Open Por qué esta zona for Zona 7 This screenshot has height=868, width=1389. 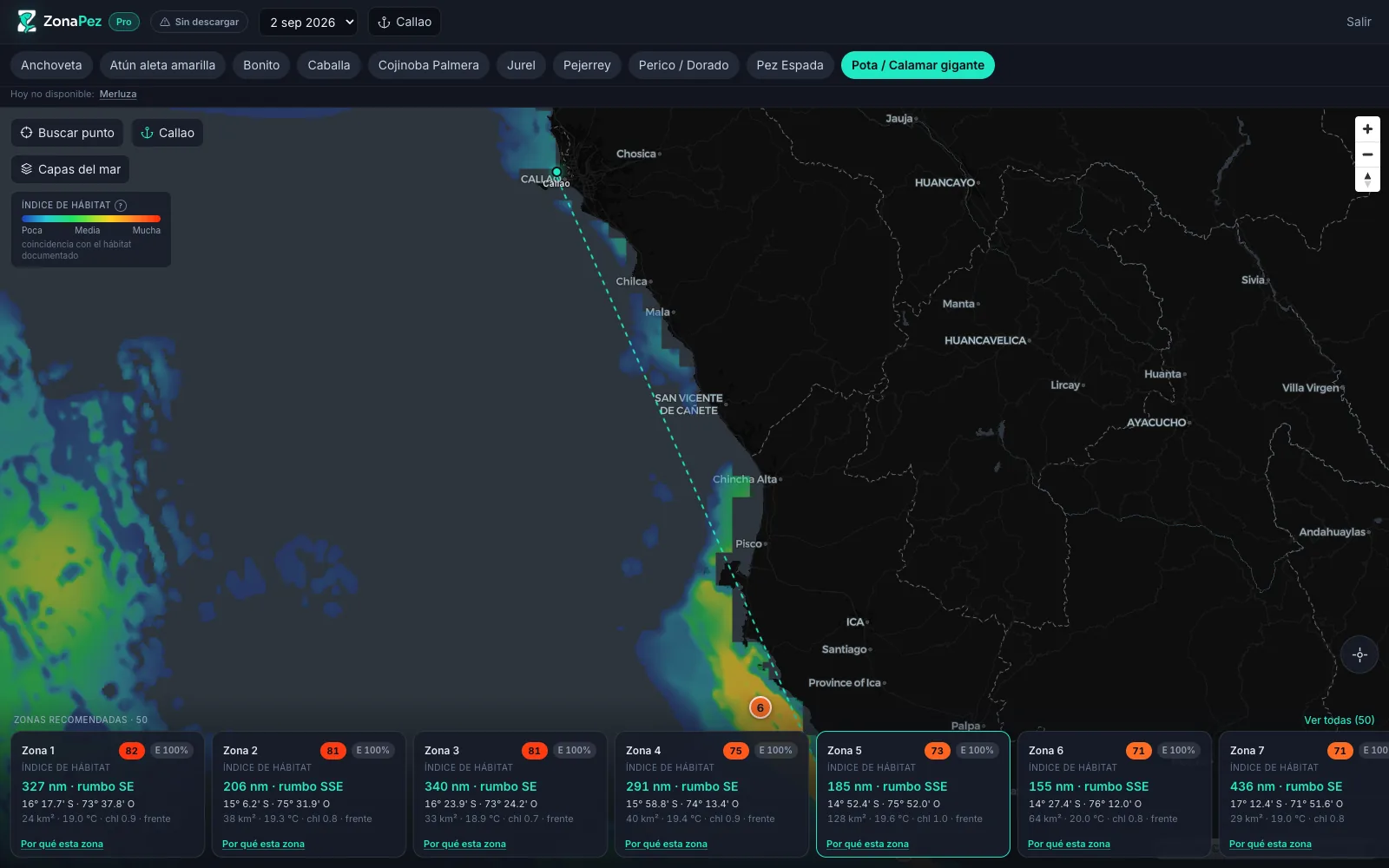(1270, 844)
